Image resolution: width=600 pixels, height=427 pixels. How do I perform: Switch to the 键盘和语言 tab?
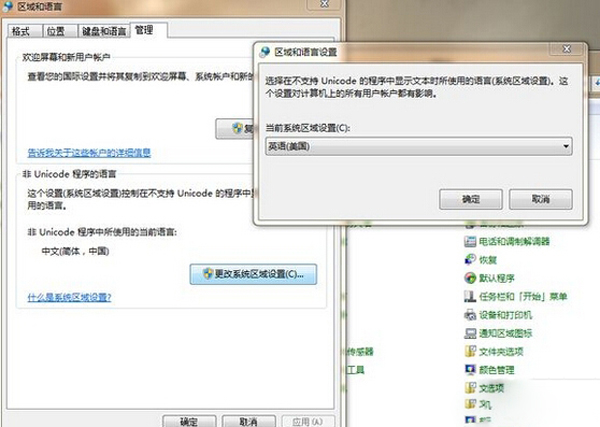[104, 31]
